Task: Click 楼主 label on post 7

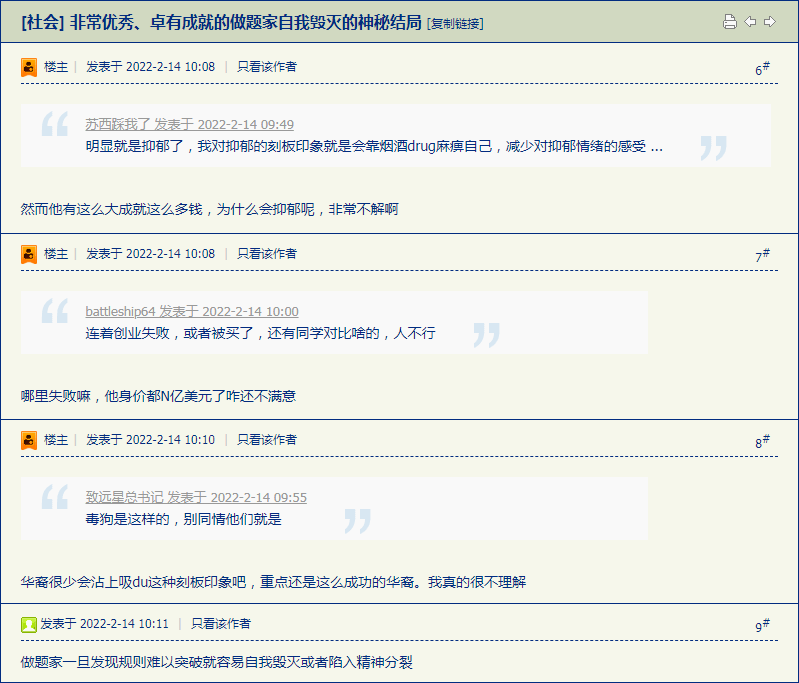Action: [x=56, y=254]
